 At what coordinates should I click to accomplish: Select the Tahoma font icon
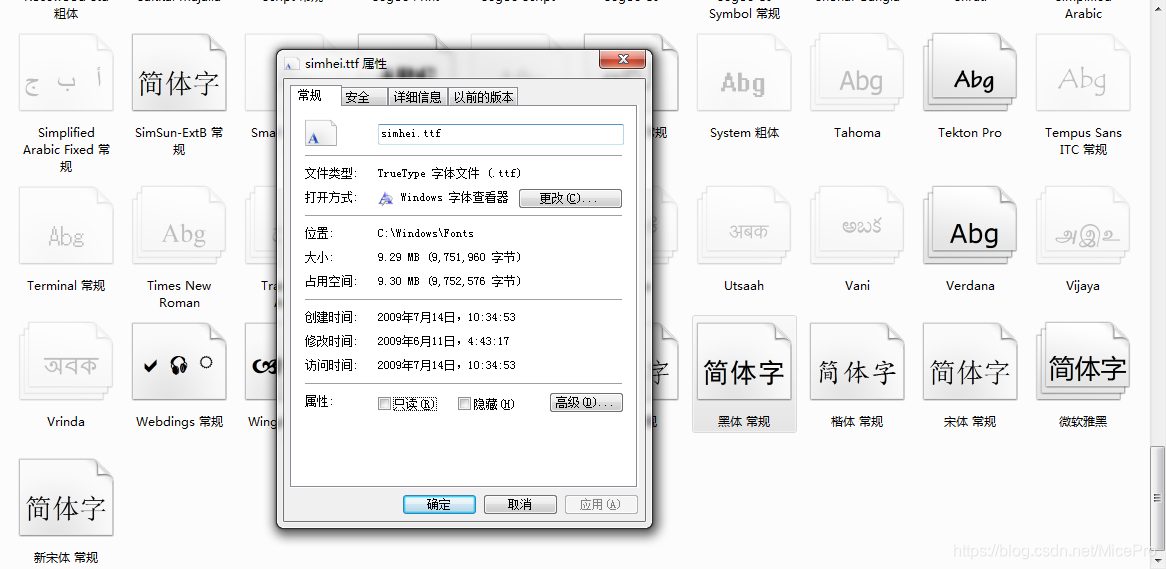point(857,72)
